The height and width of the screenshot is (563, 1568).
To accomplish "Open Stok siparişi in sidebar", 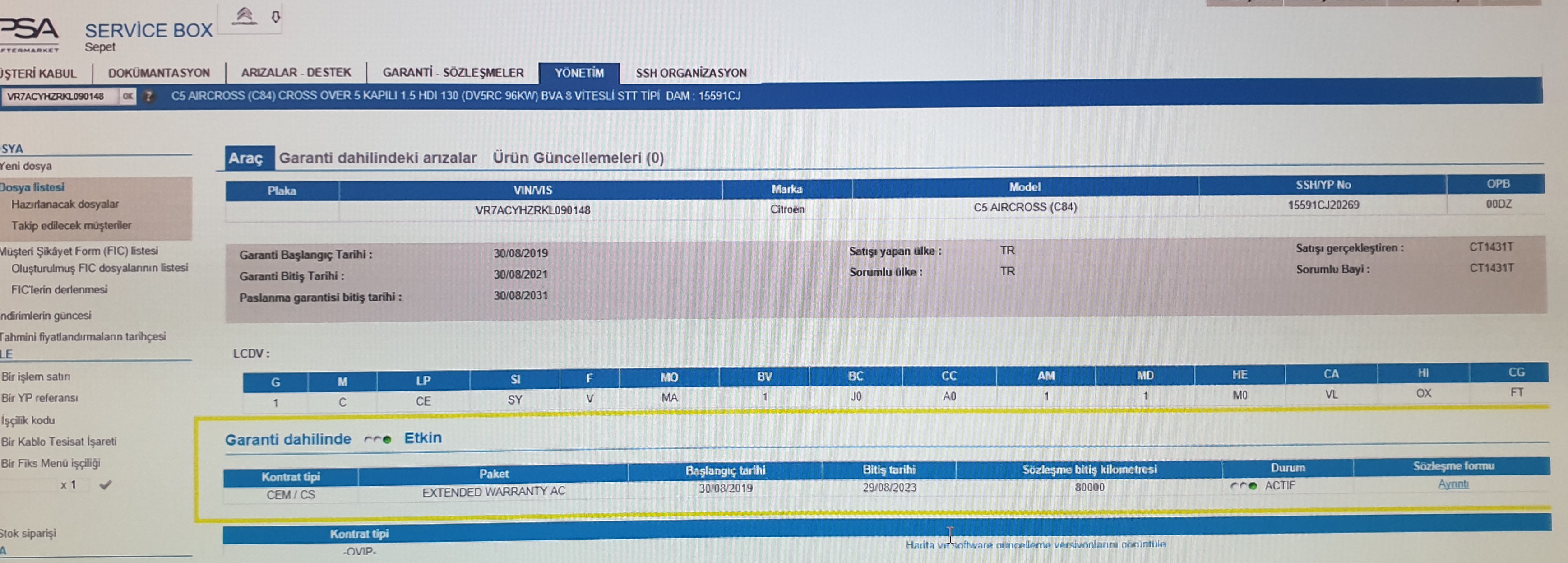I will [x=28, y=534].
